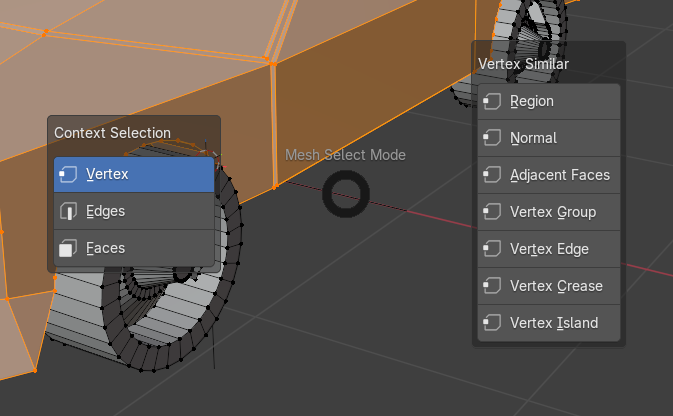Select Vertex Crease similarity option
Image resolution: width=673 pixels, height=416 pixels.
[549, 286]
